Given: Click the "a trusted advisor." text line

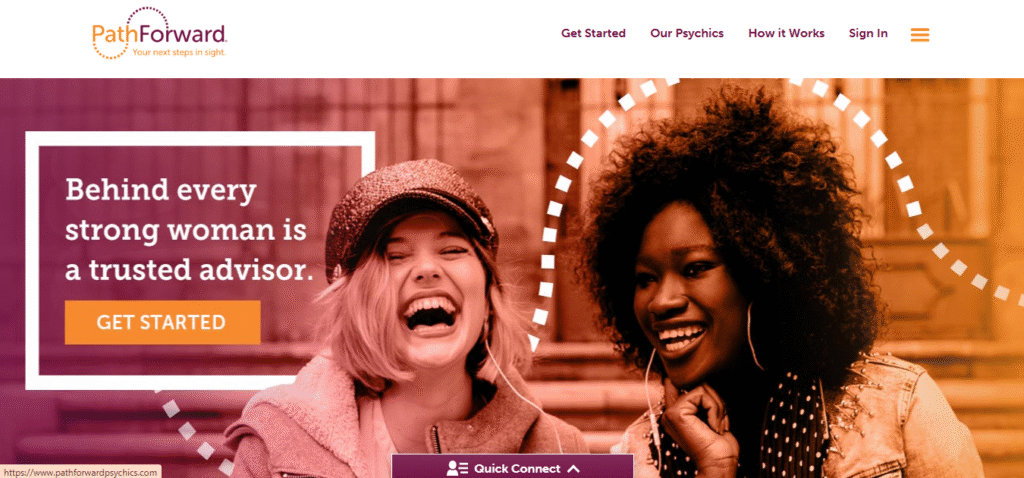Looking at the screenshot, I should [x=189, y=270].
